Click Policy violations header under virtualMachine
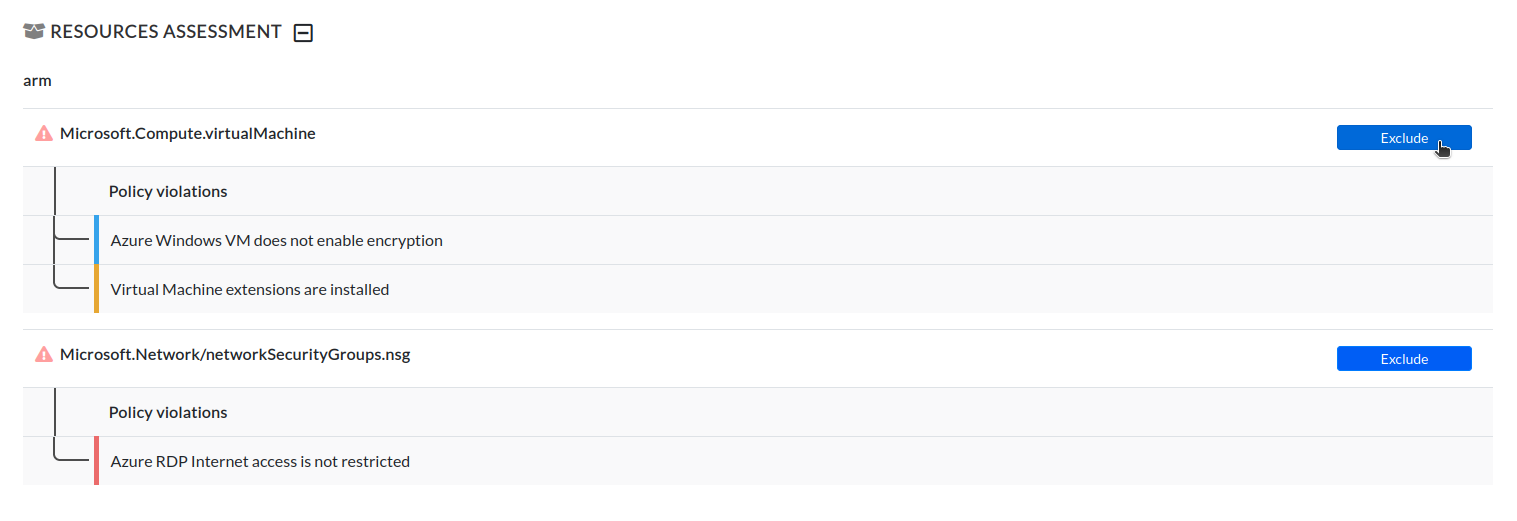1517x521 pixels. pyautogui.click(x=168, y=191)
